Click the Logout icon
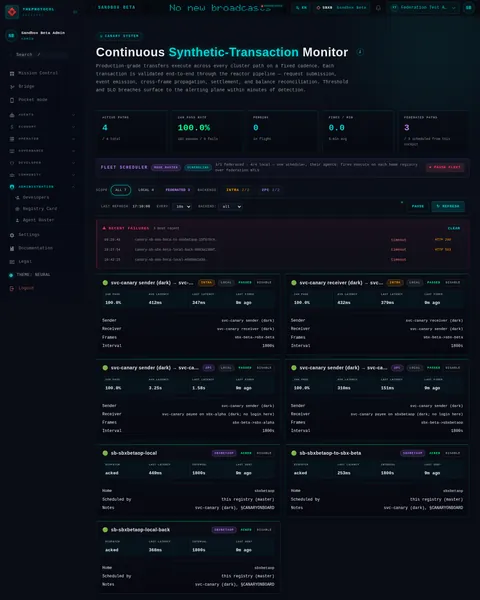 (12, 288)
